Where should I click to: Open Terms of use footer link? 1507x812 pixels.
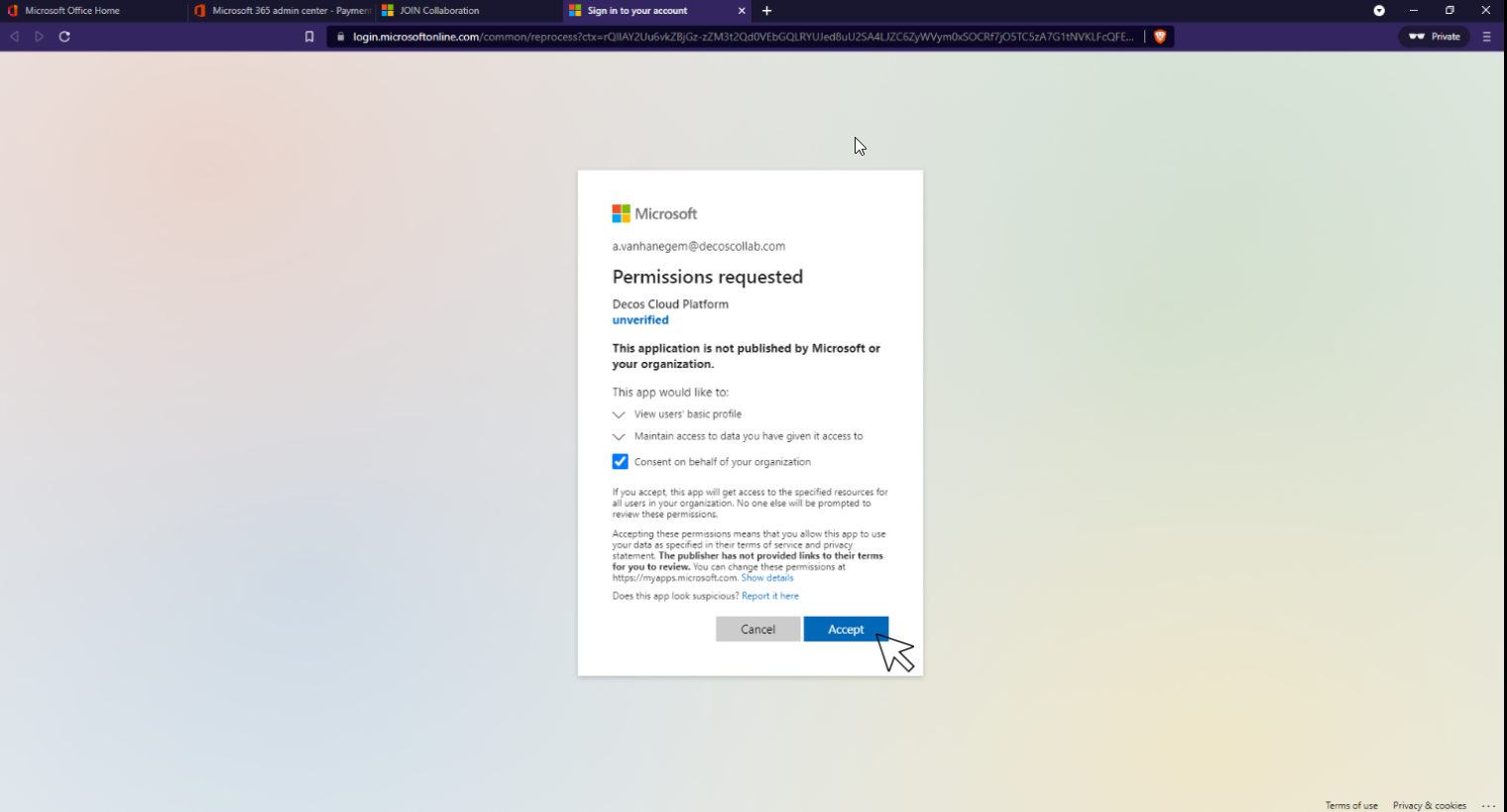[1351, 805]
